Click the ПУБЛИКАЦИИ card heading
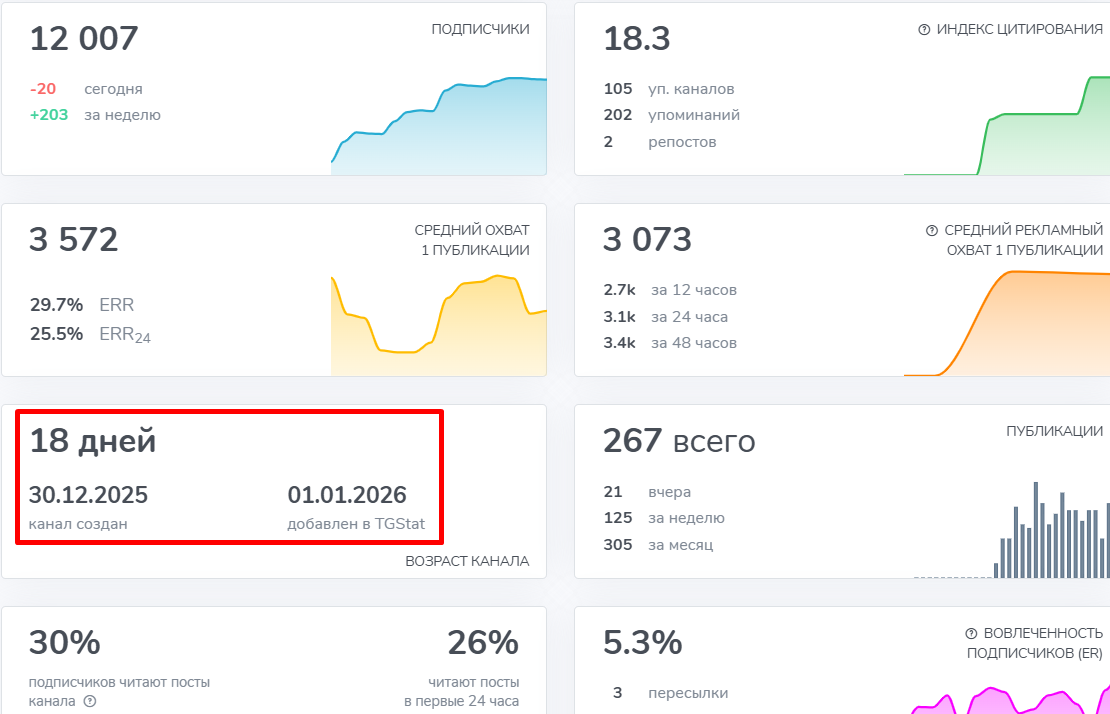The width and height of the screenshot is (1110, 714). (1054, 431)
